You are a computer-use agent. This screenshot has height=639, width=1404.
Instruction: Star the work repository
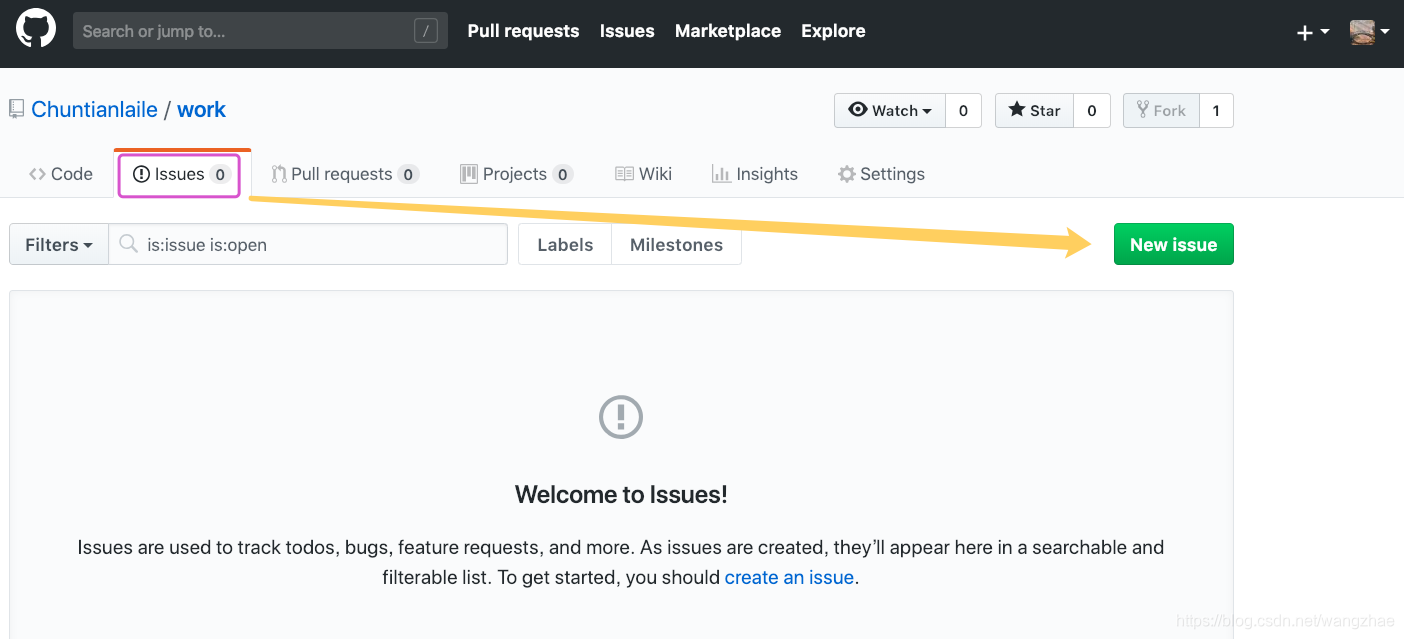(x=1035, y=111)
